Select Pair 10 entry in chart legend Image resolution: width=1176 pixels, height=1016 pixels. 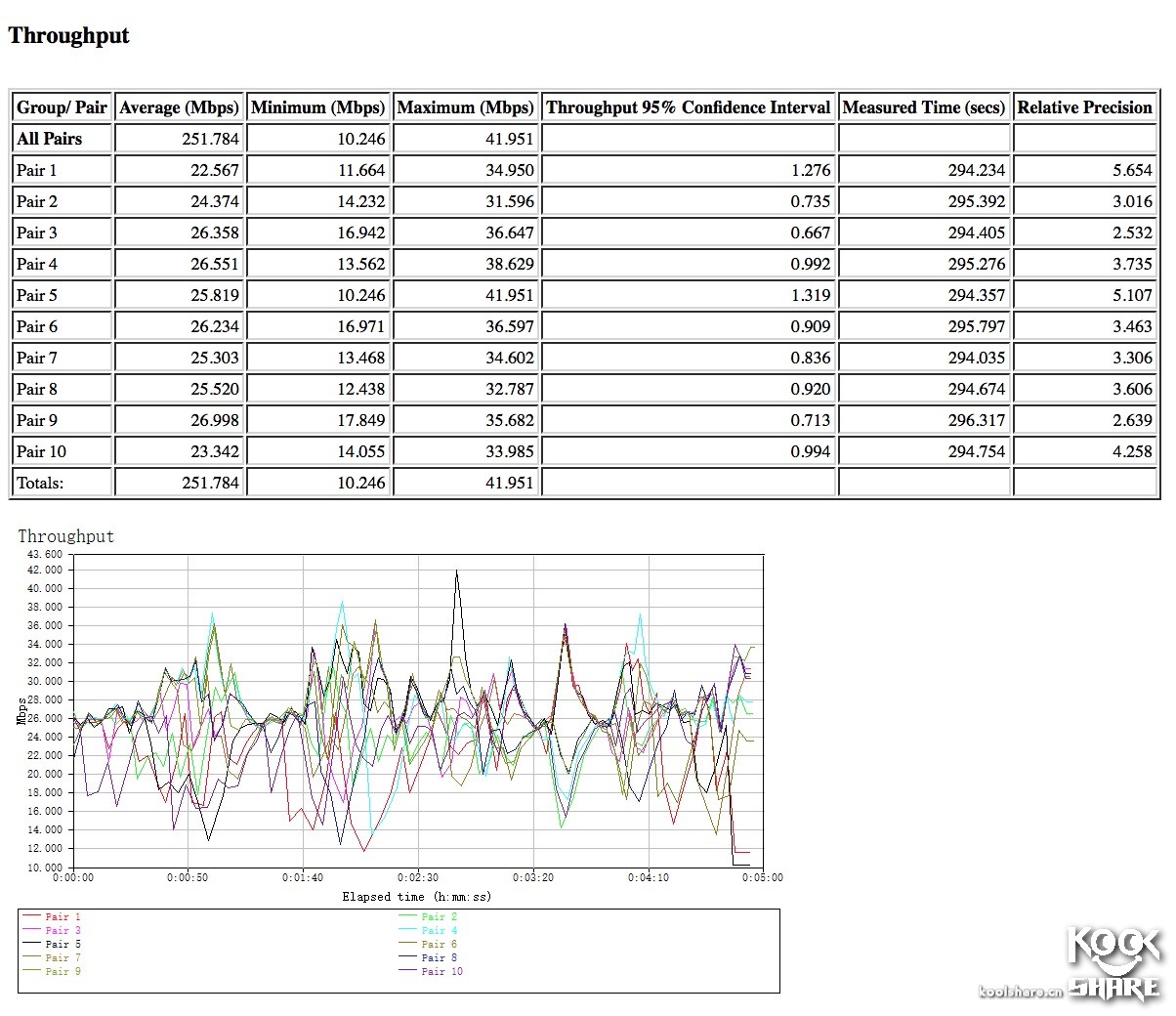pyautogui.click(x=441, y=972)
